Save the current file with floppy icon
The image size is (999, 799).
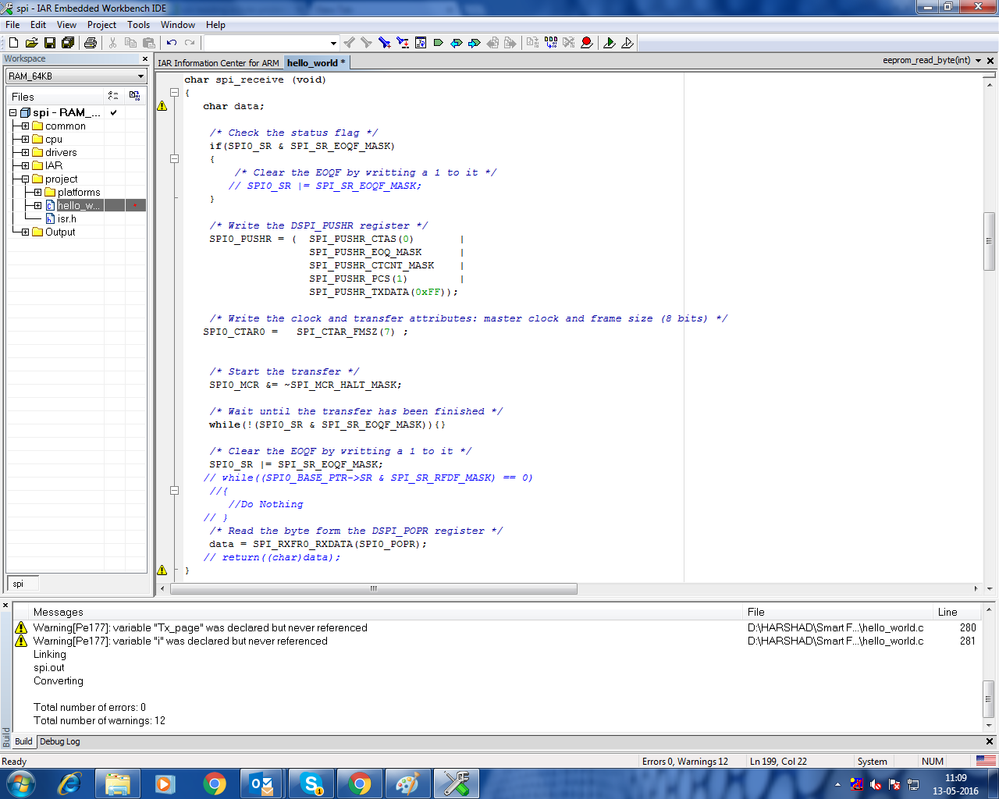point(49,43)
